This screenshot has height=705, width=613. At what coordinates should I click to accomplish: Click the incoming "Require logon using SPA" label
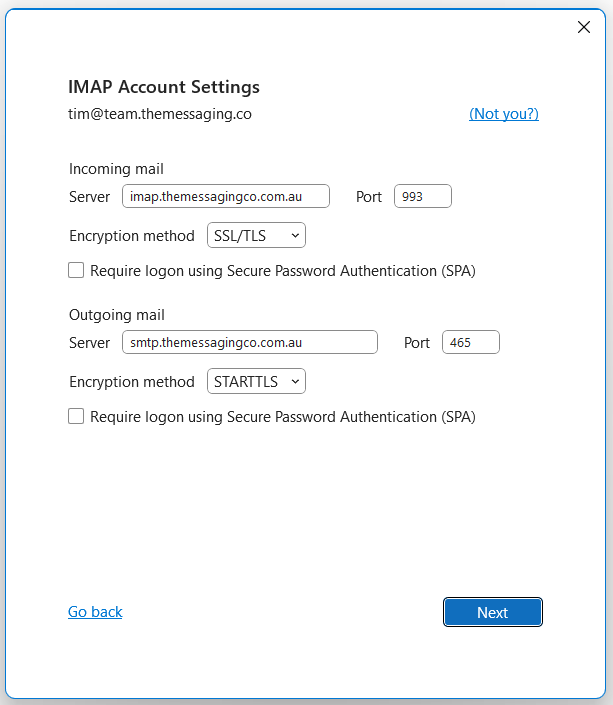coord(283,271)
